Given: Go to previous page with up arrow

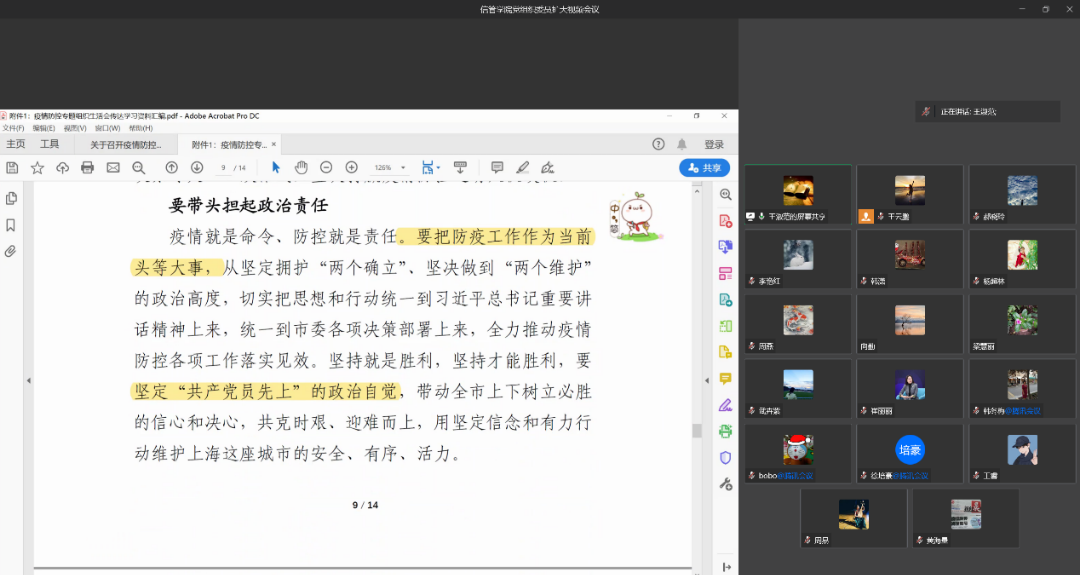Looking at the screenshot, I should coord(171,168).
